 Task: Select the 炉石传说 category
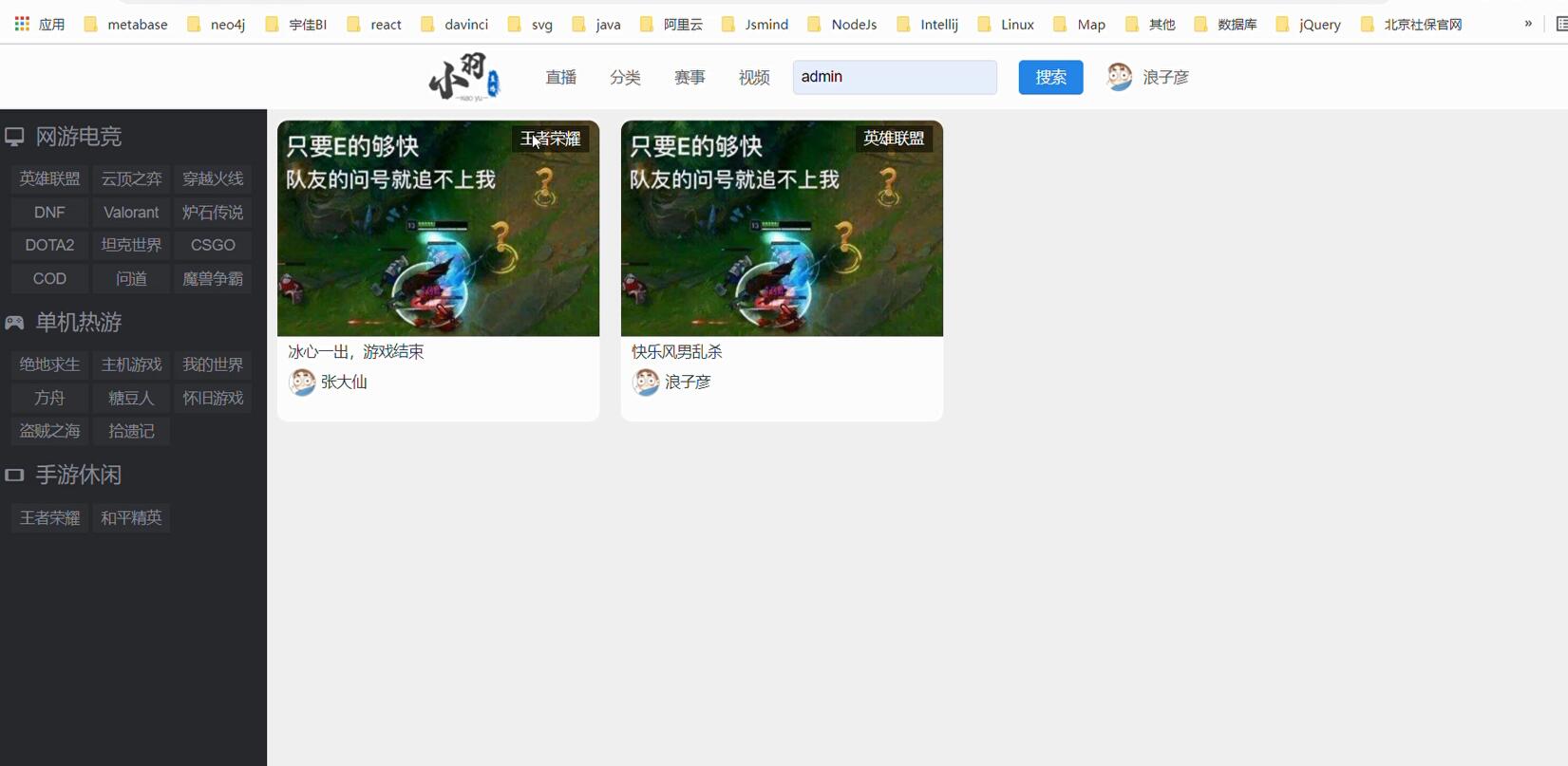coord(214,212)
